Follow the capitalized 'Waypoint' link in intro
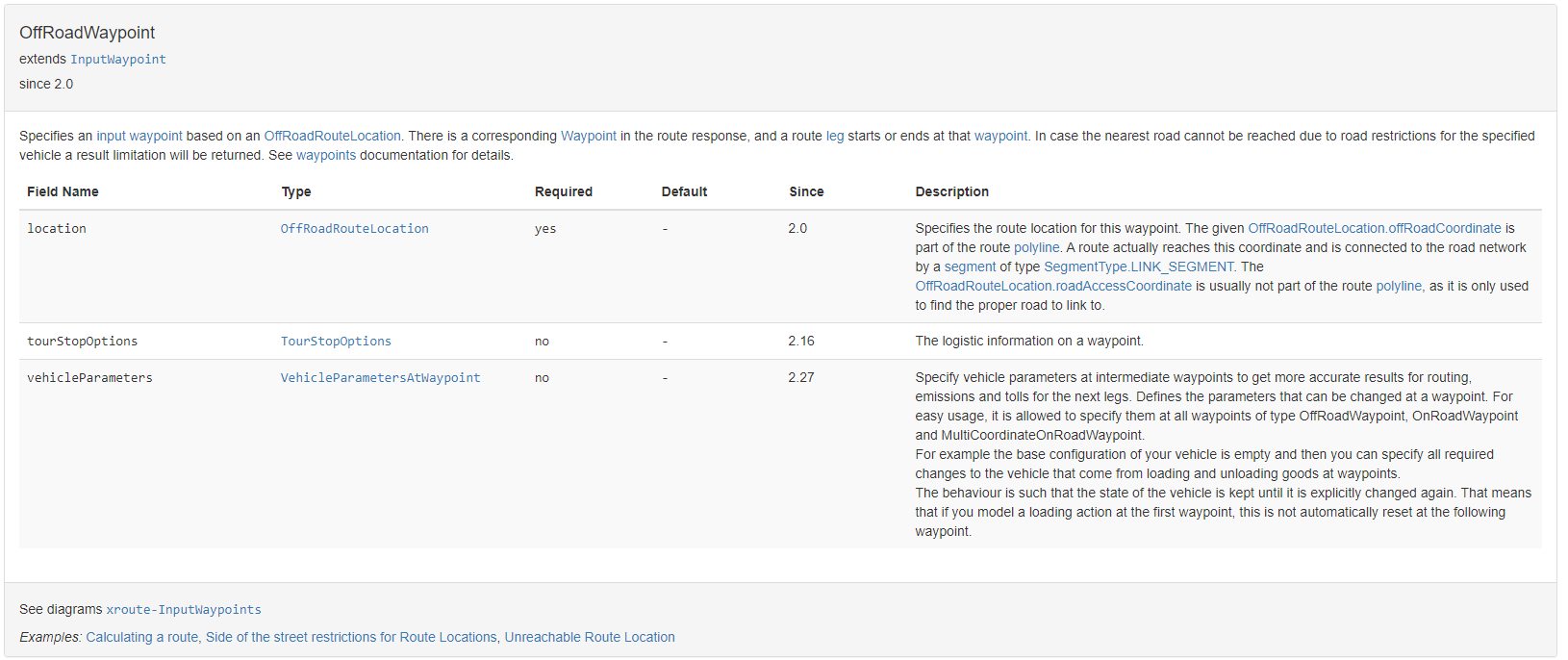The width and height of the screenshot is (1568, 660). point(588,136)
